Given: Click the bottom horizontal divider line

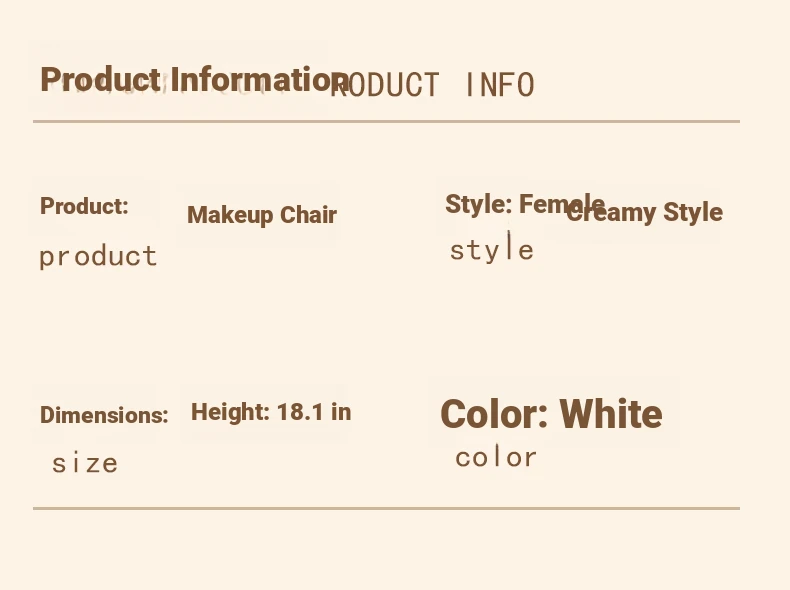Looking at the screenshot, I should point(386,508).
